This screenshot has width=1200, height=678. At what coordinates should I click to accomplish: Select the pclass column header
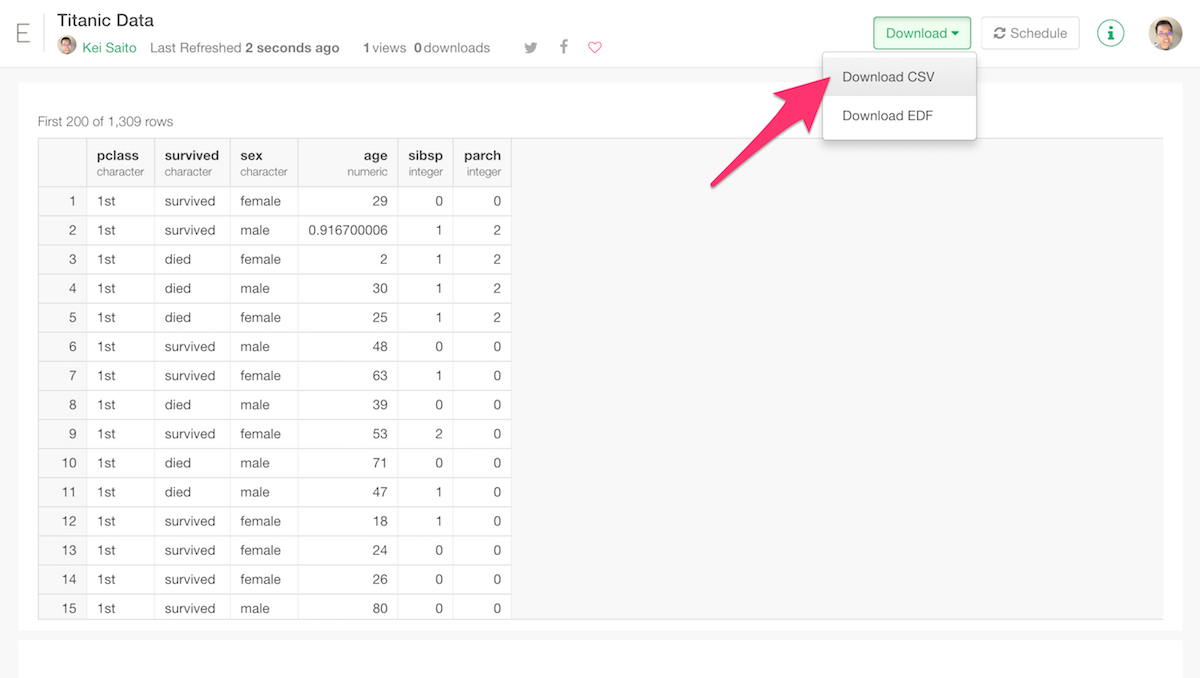119,162
